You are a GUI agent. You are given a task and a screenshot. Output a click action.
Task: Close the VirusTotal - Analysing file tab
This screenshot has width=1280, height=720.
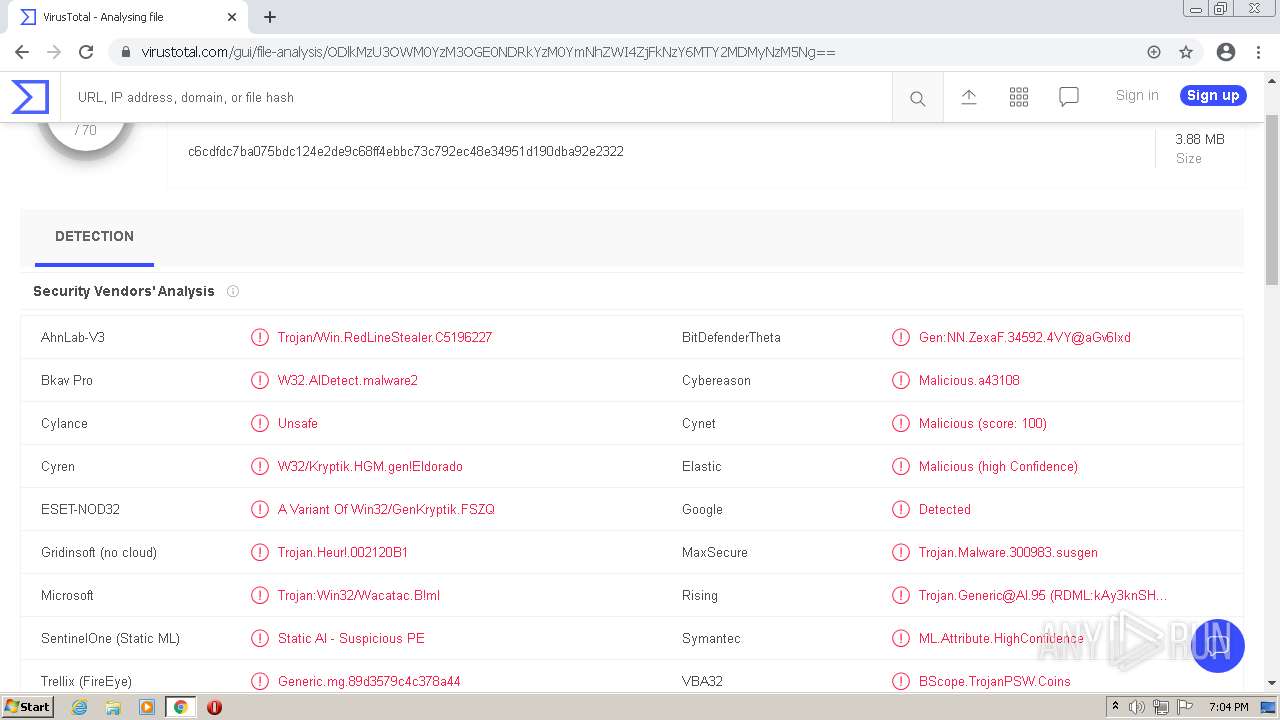click(x=232, y=17)
